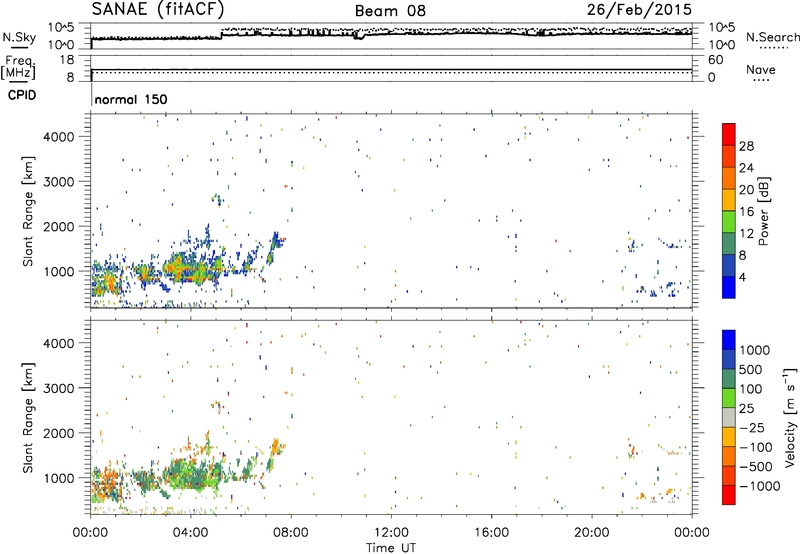Select the Freq. [MHz] axis label
The image size is (800, 554).
pos(19,67)
